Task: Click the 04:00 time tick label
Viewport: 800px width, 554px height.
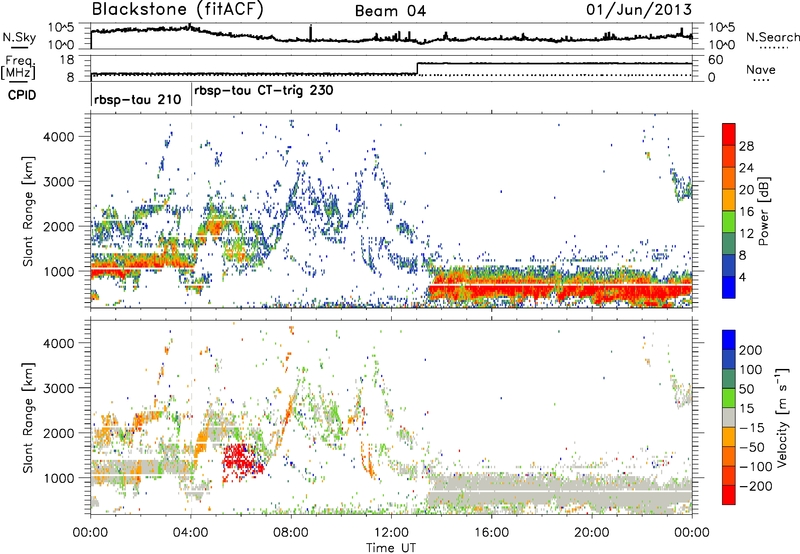Action: [191, 533]
